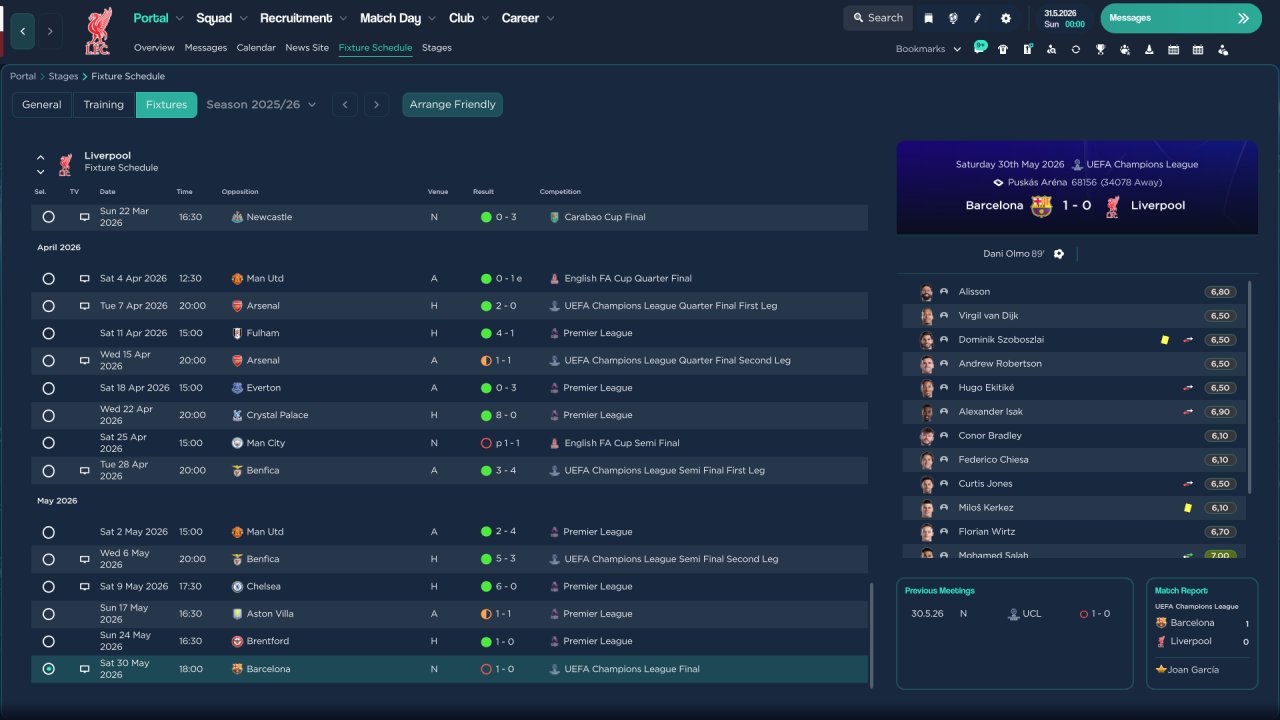Click the Liverpool crest in match header
Image resolution: width=1280 pixels, height=720 pixels.
pyautogui.click(x=1112, y=206)
